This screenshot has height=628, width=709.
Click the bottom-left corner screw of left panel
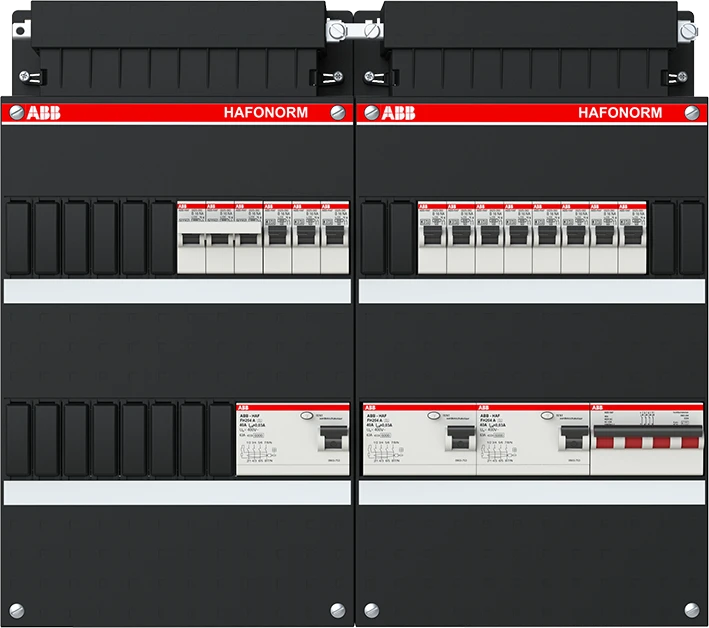17,607
